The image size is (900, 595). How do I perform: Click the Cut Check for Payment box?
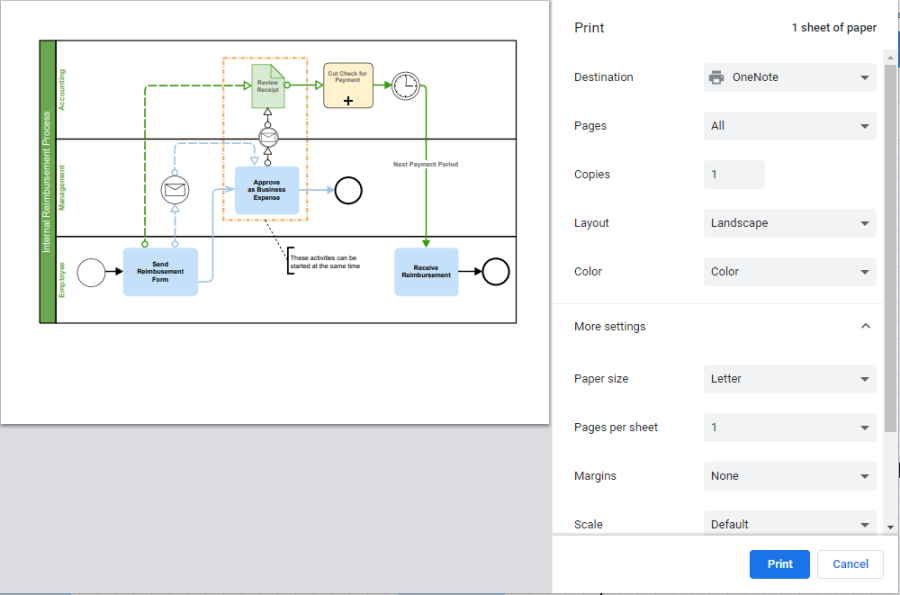coord(348,86)
